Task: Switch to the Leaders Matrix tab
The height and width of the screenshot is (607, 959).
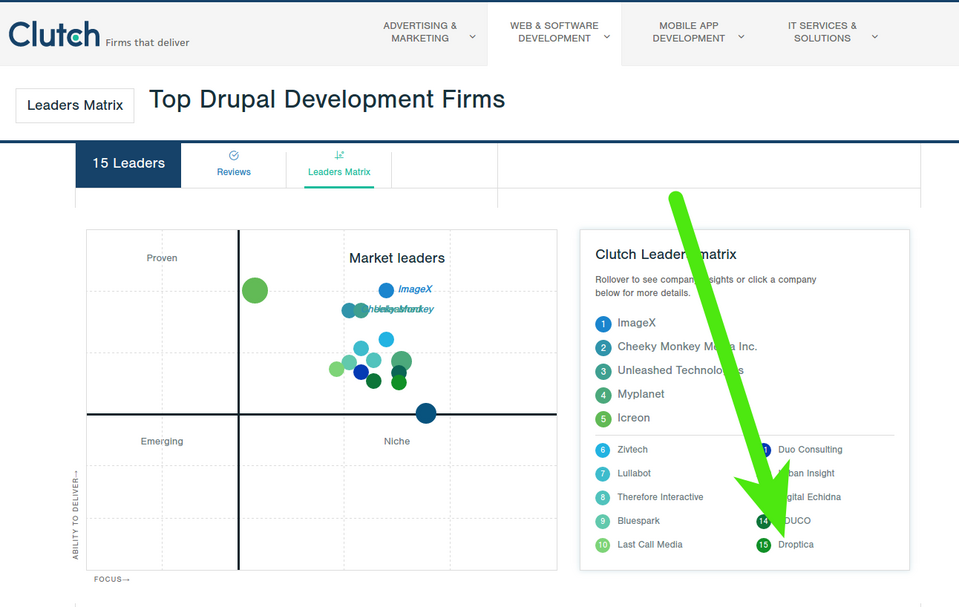Action: click(339, 165)
